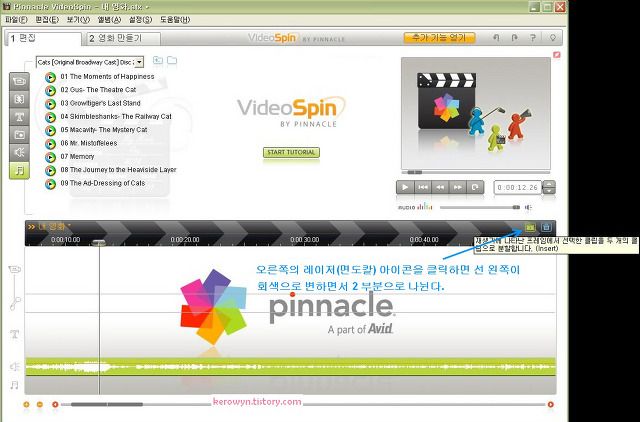This screenshot has height=422, width=640.
Task: Open the Sound Effects album speaker icon
Action: click(x=19, y=152)
